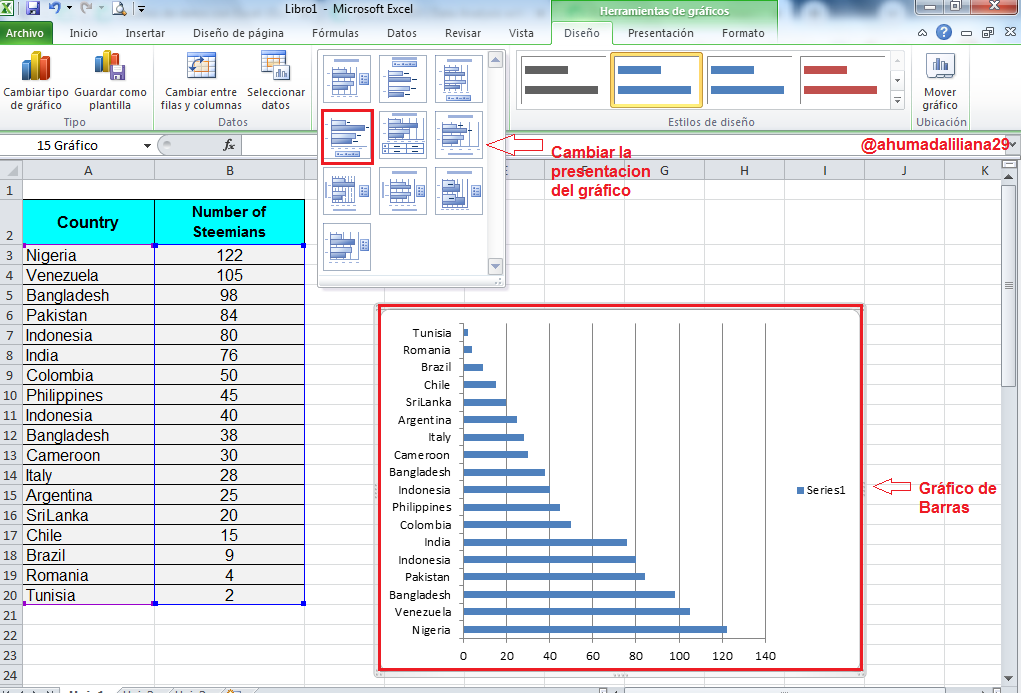Select column B header
The image size is (1021, 693).
click(x=229, y=171)
